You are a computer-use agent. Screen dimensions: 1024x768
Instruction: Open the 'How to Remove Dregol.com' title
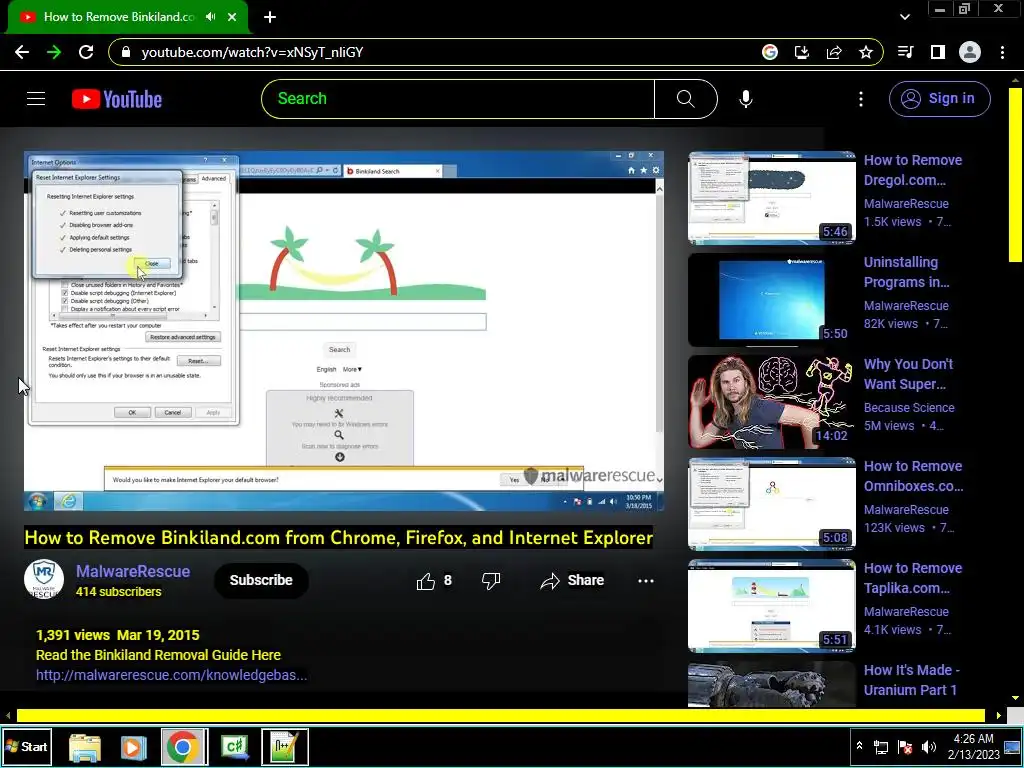click(x=913, y=170)
